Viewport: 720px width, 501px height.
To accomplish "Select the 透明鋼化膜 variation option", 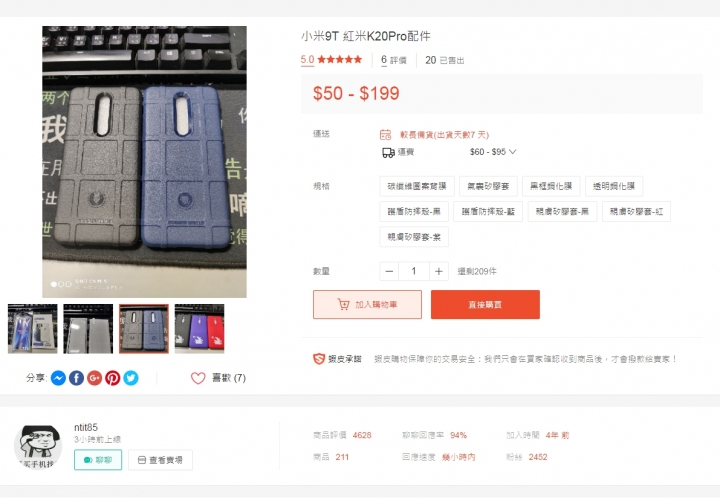I will [614, 186].
